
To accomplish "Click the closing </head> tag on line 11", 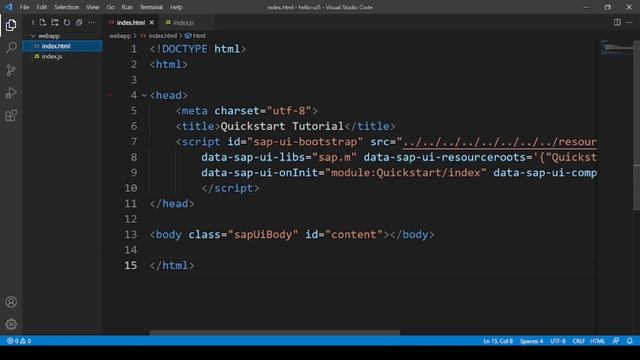I will coord(172,203).
